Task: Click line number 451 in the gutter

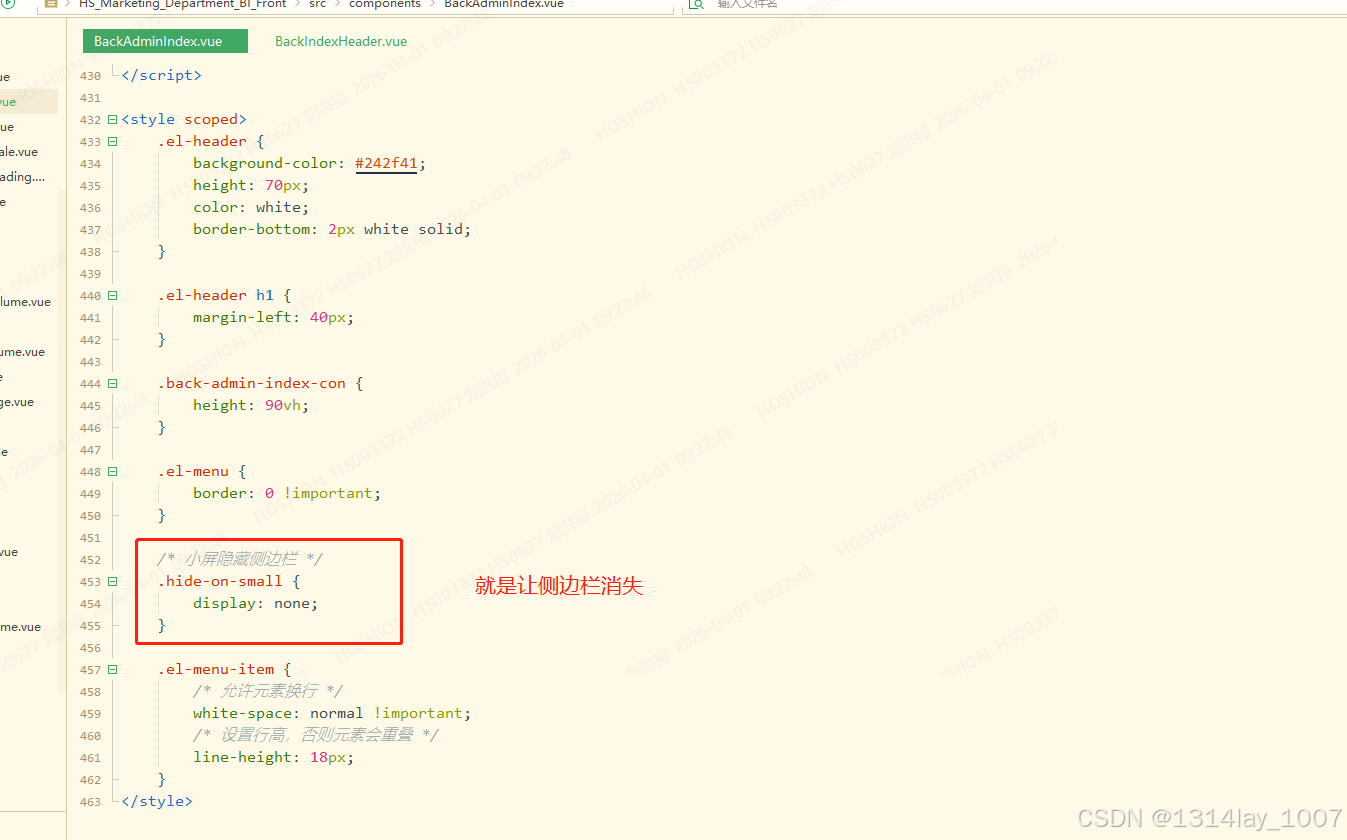Action: click(90, 537)
